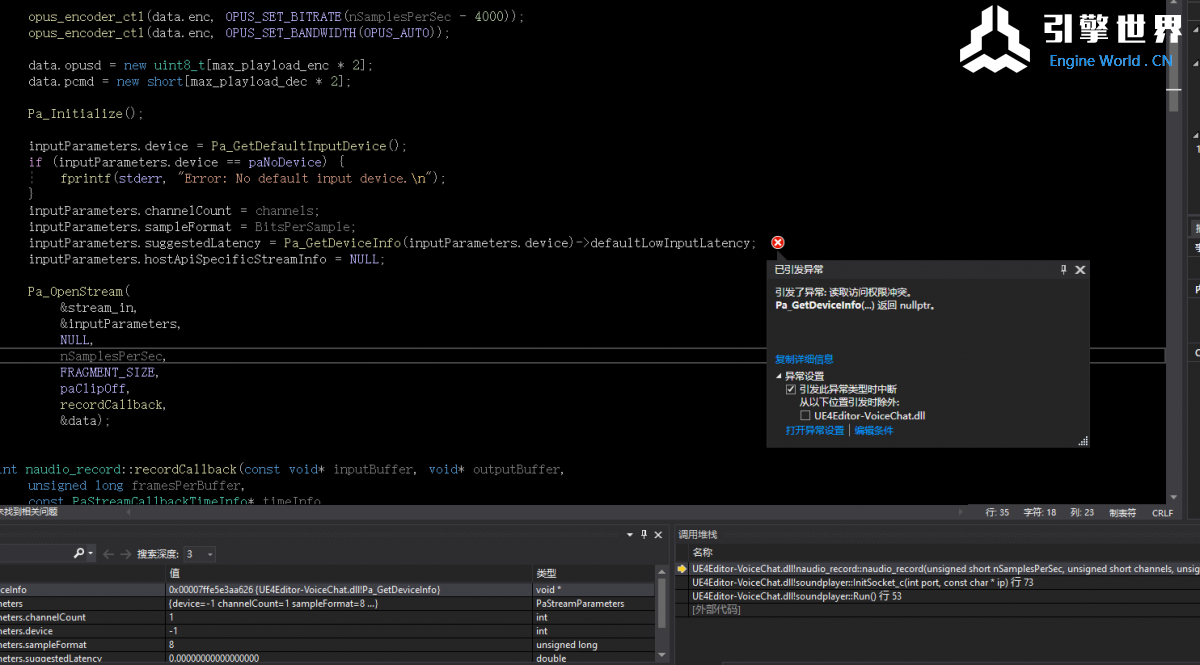Open the 打开异常设置 link
The width and height of the screenshot is (1200, 665).
(x=815, y=431)
